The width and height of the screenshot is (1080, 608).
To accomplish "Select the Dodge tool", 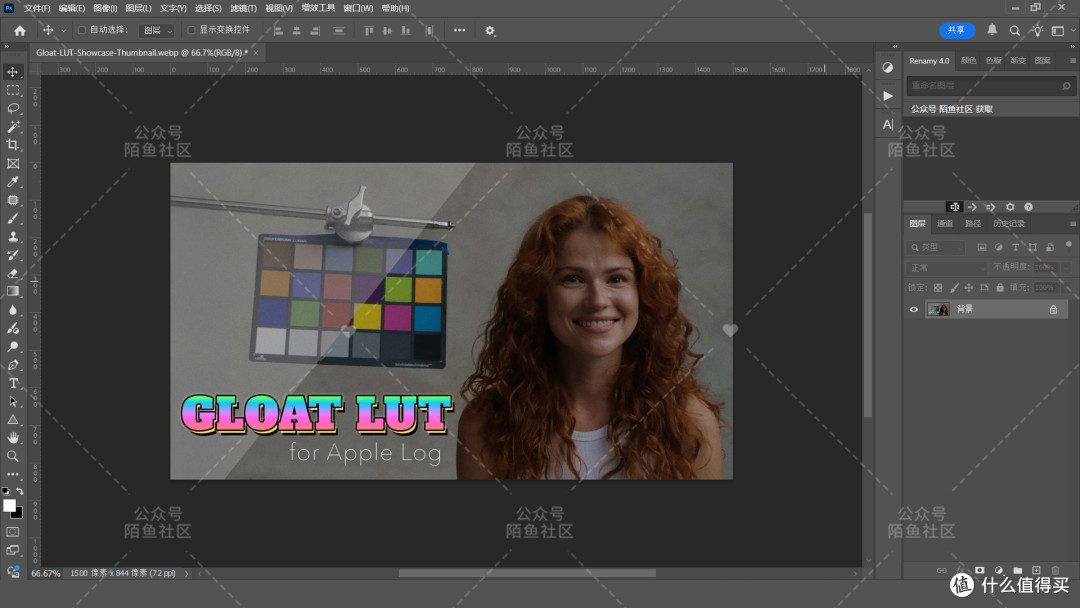I will pyautogui.click(x=13, y=346).
